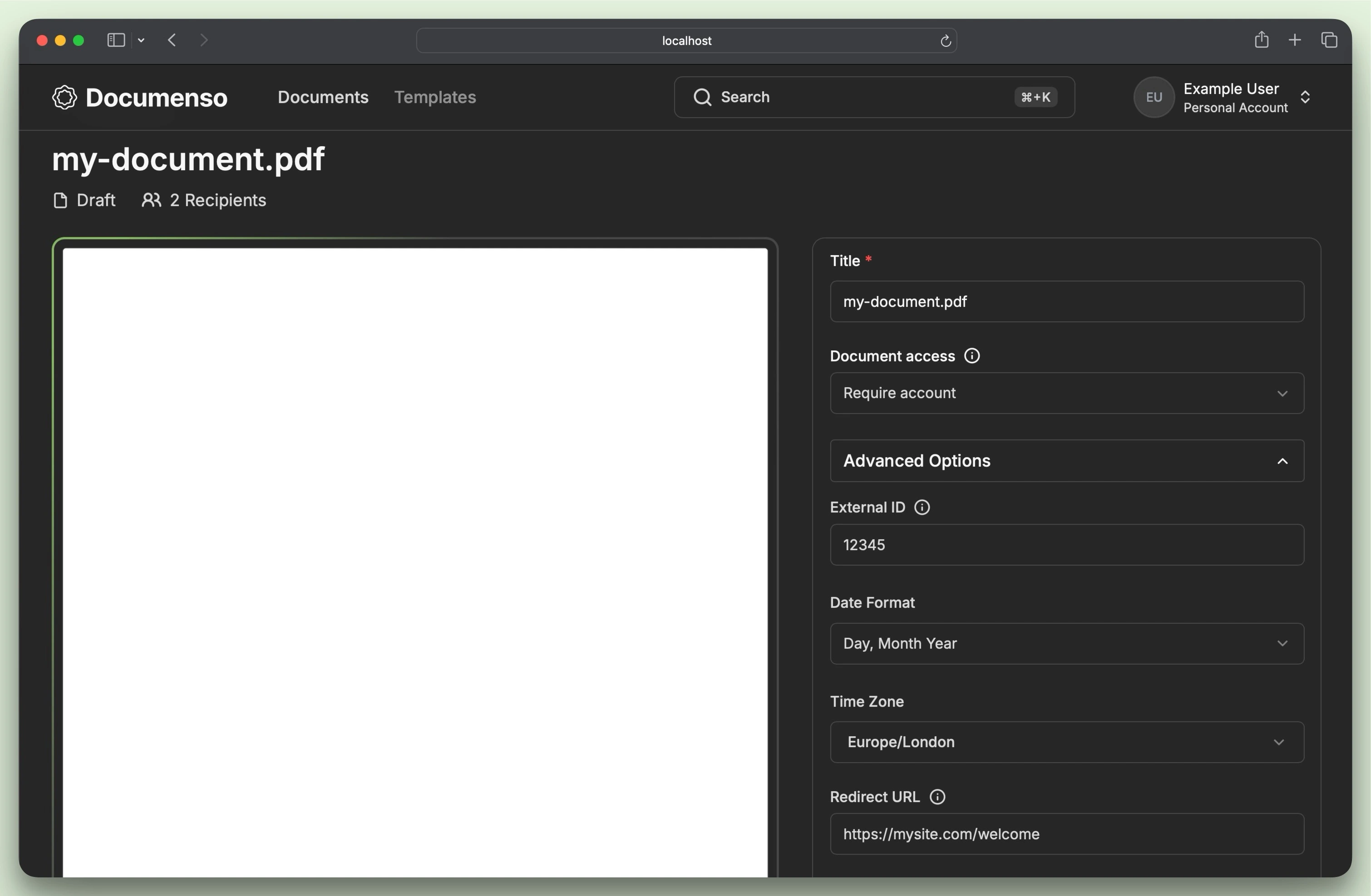The width and height of the screenshot is (1371, 896).
Task: Go to the Templates nav item
Action: point(435,97)
